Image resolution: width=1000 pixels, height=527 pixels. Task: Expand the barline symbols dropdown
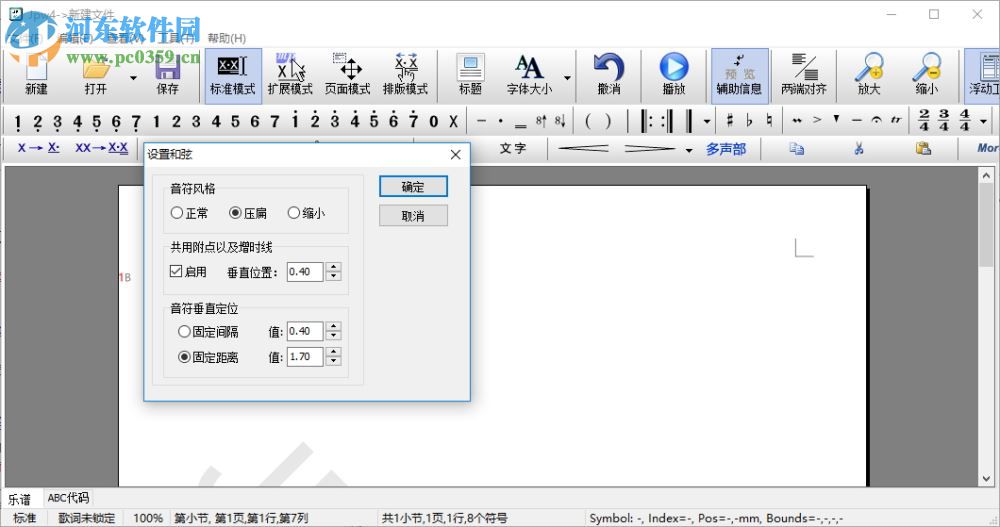coord(707,121)
